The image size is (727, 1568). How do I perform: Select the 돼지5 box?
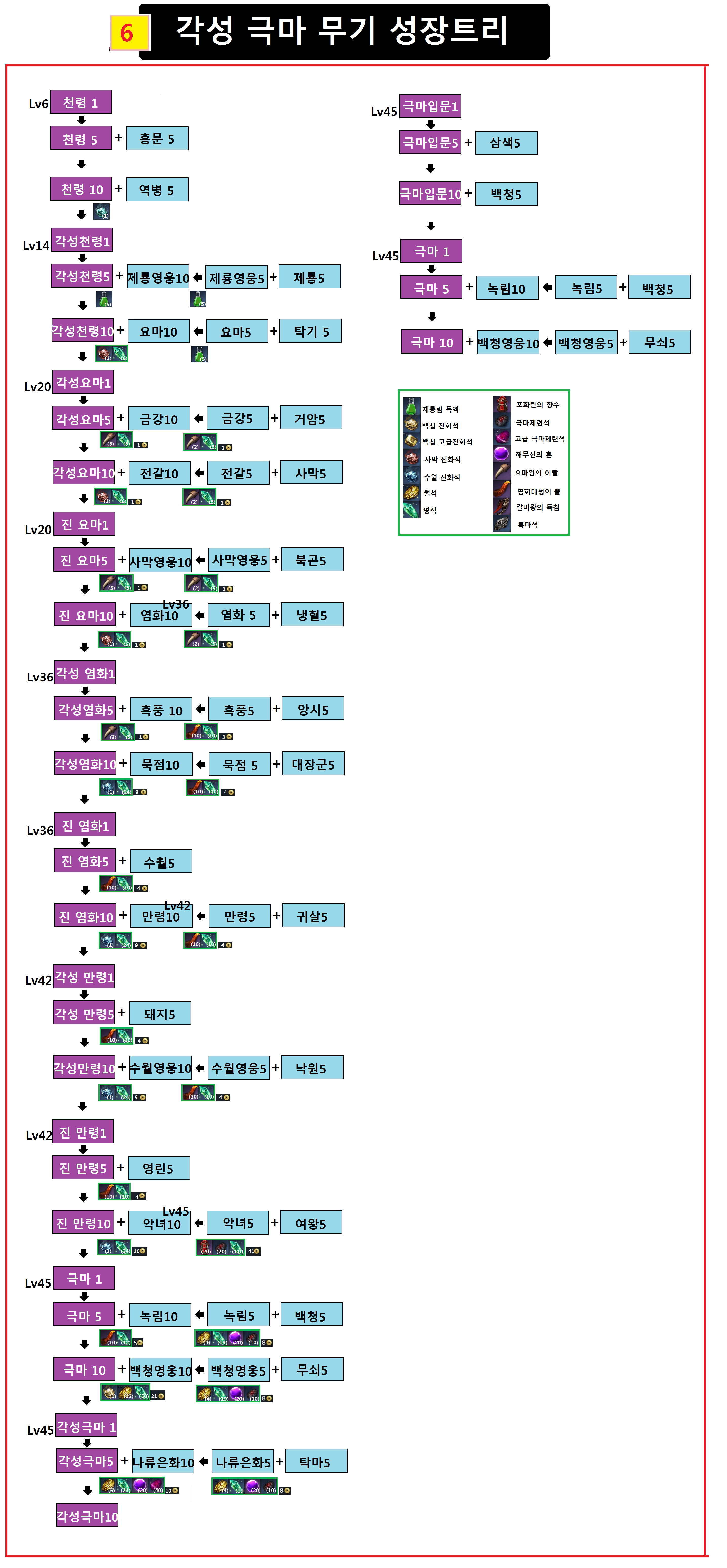pyautogui.click(x=160, y=1013)
